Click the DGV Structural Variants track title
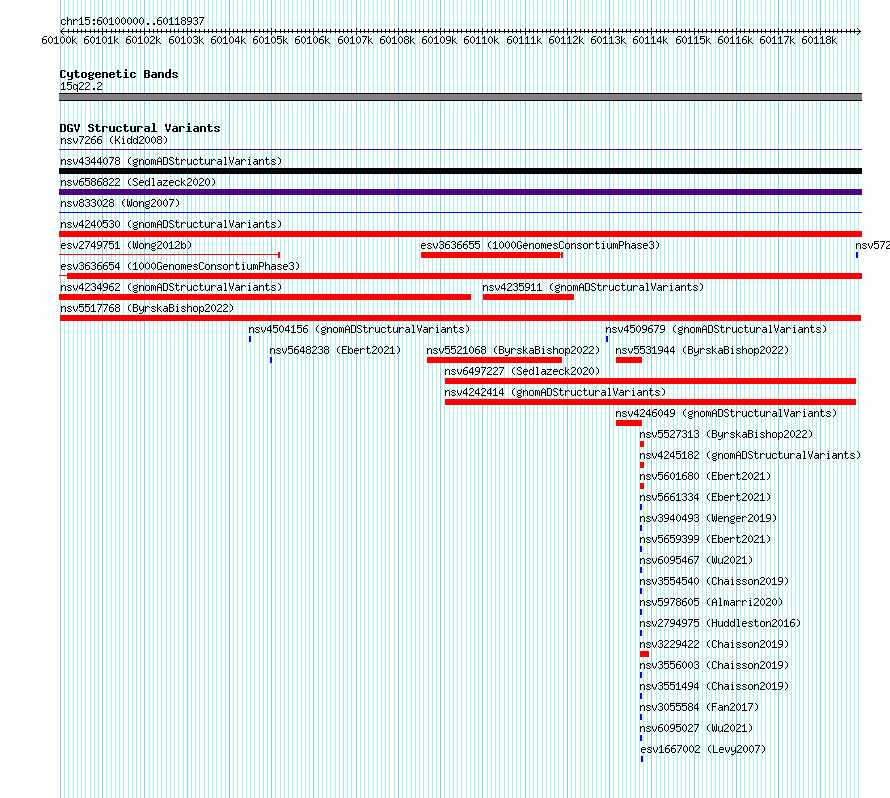 pyautogui.click(x=140, y=128)
